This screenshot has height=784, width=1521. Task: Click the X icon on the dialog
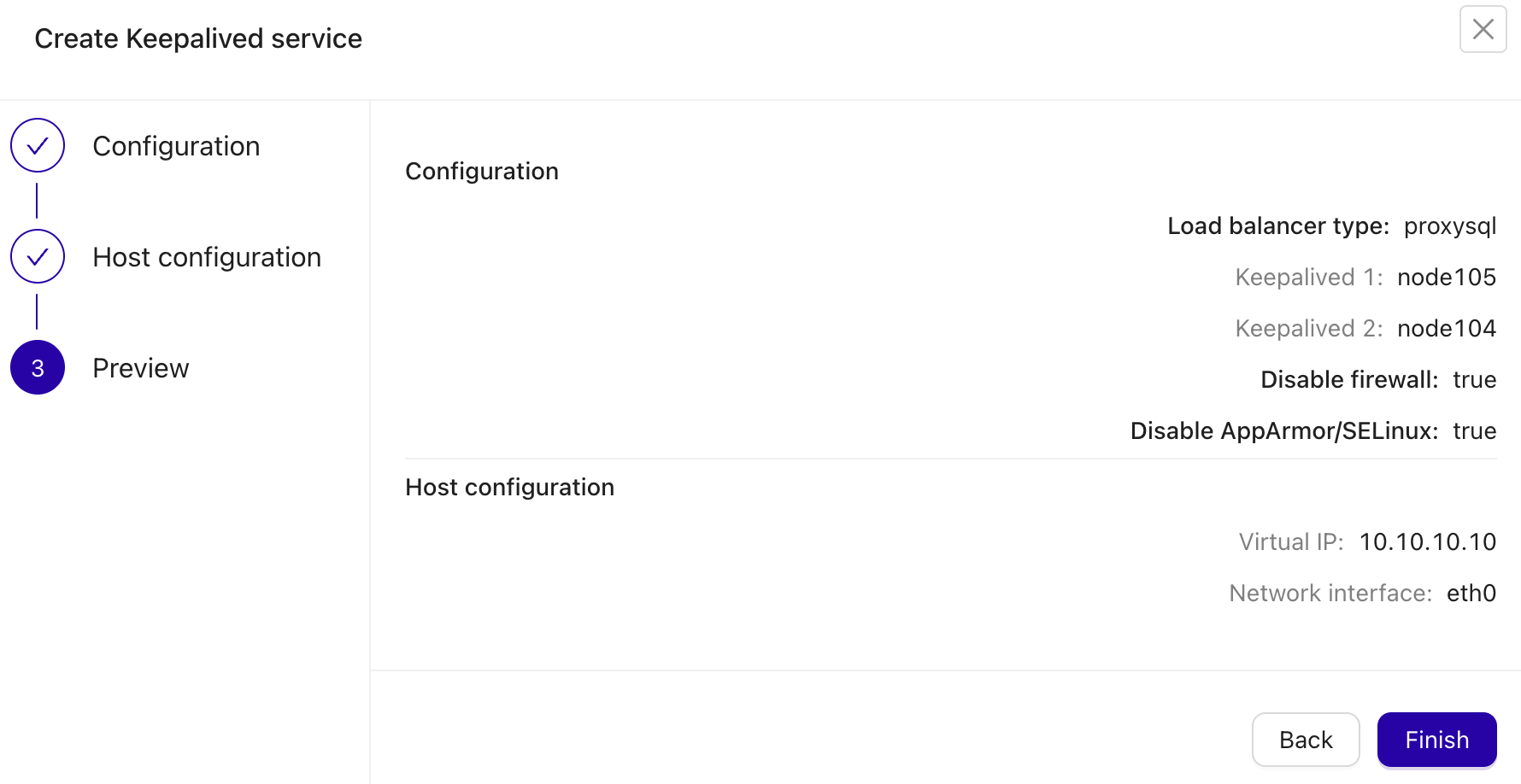coord(1483,29)
